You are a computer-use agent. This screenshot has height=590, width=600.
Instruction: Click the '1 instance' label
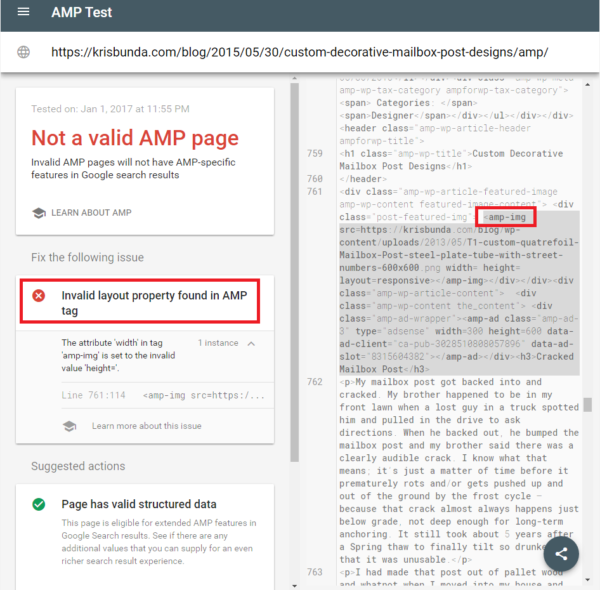pyautogui.click(x=218, y=343)
